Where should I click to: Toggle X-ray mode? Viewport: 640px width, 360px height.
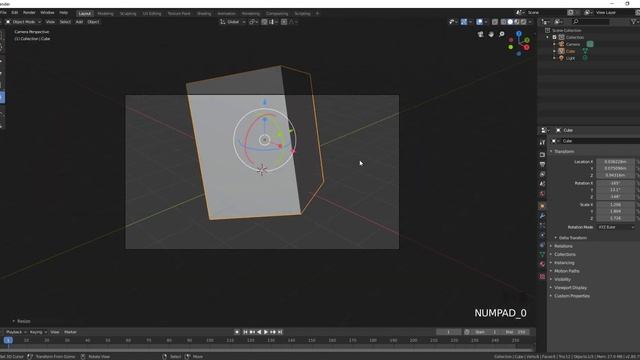495,22
